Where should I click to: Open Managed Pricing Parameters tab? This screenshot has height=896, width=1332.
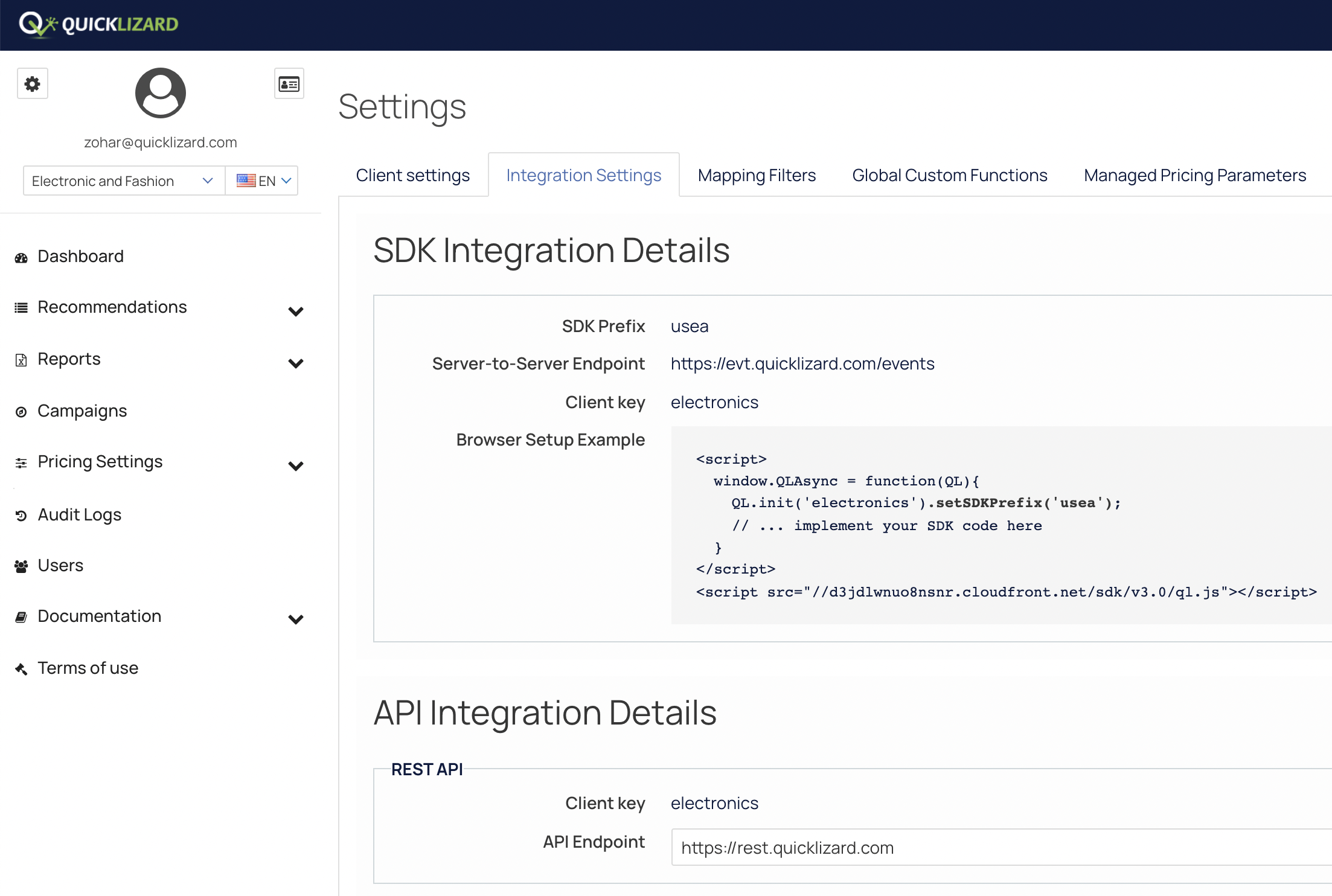[1194, 176]
